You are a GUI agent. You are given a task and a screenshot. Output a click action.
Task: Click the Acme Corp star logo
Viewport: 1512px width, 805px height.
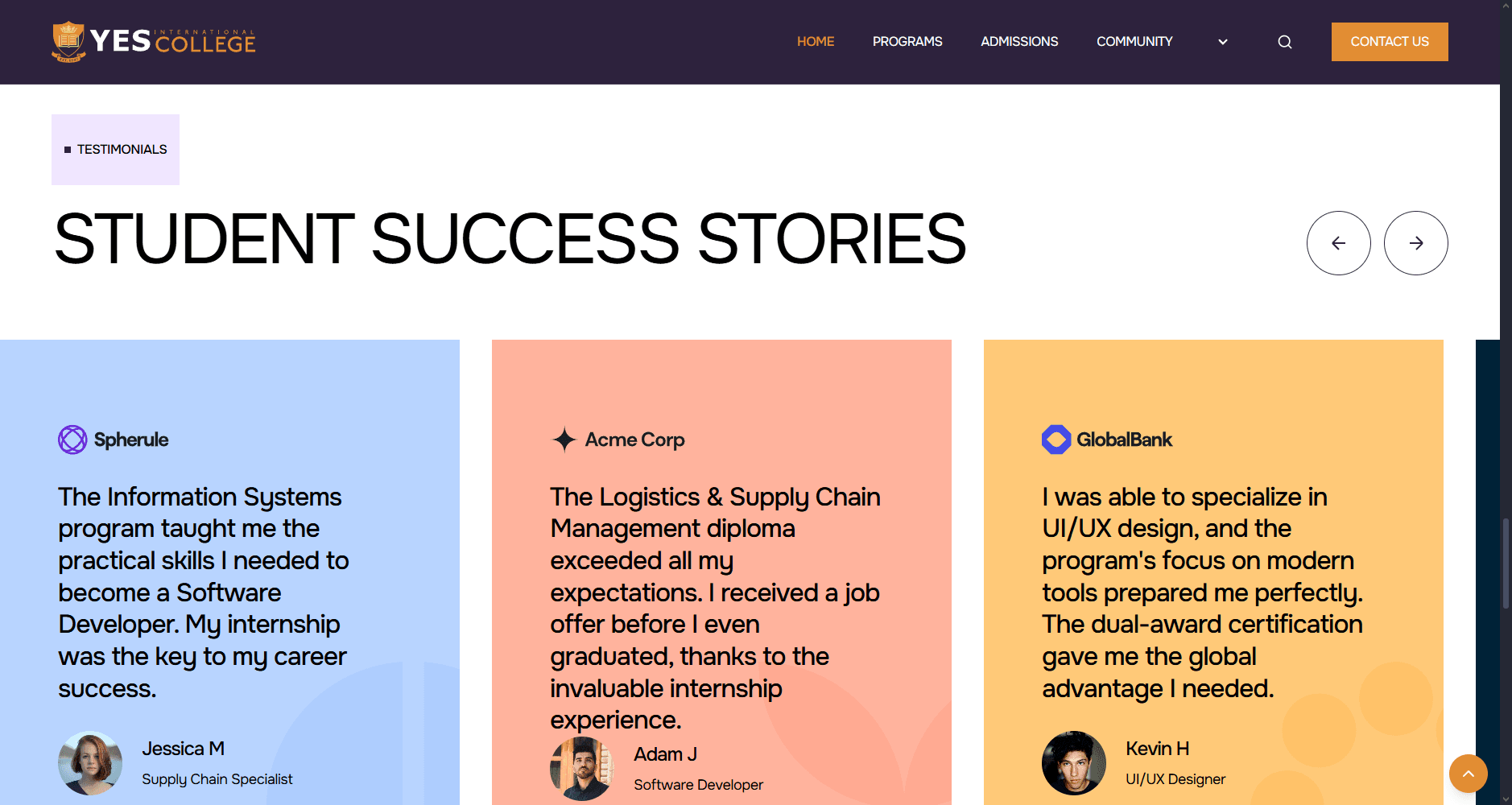click(564, 440)
